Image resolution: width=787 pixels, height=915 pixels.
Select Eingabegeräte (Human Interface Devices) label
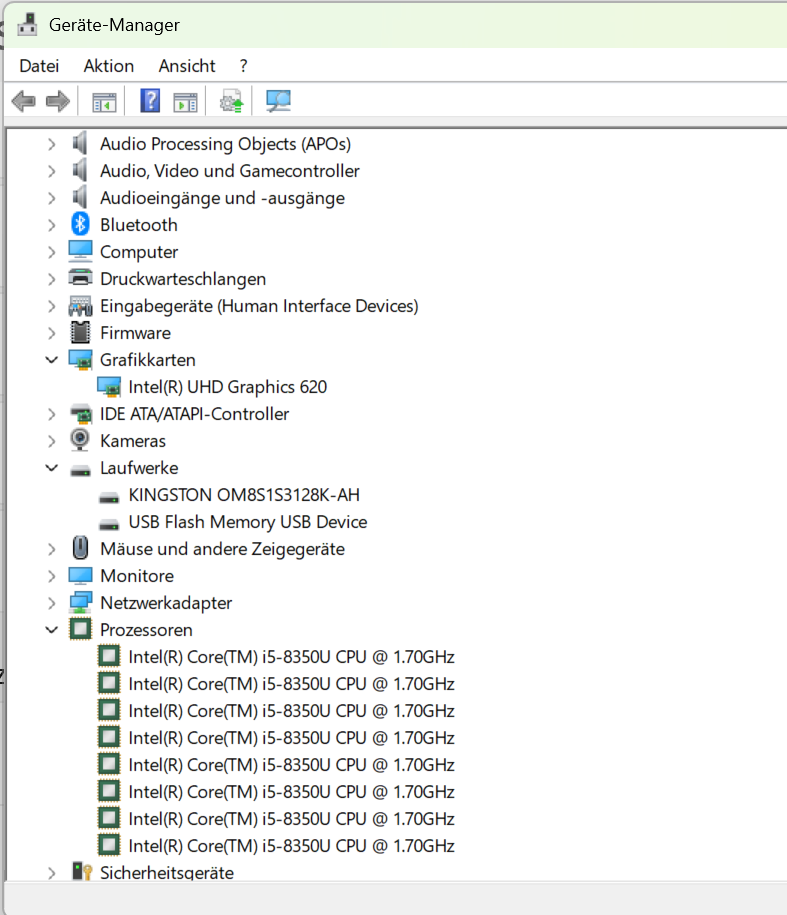(x=259, y=306)
